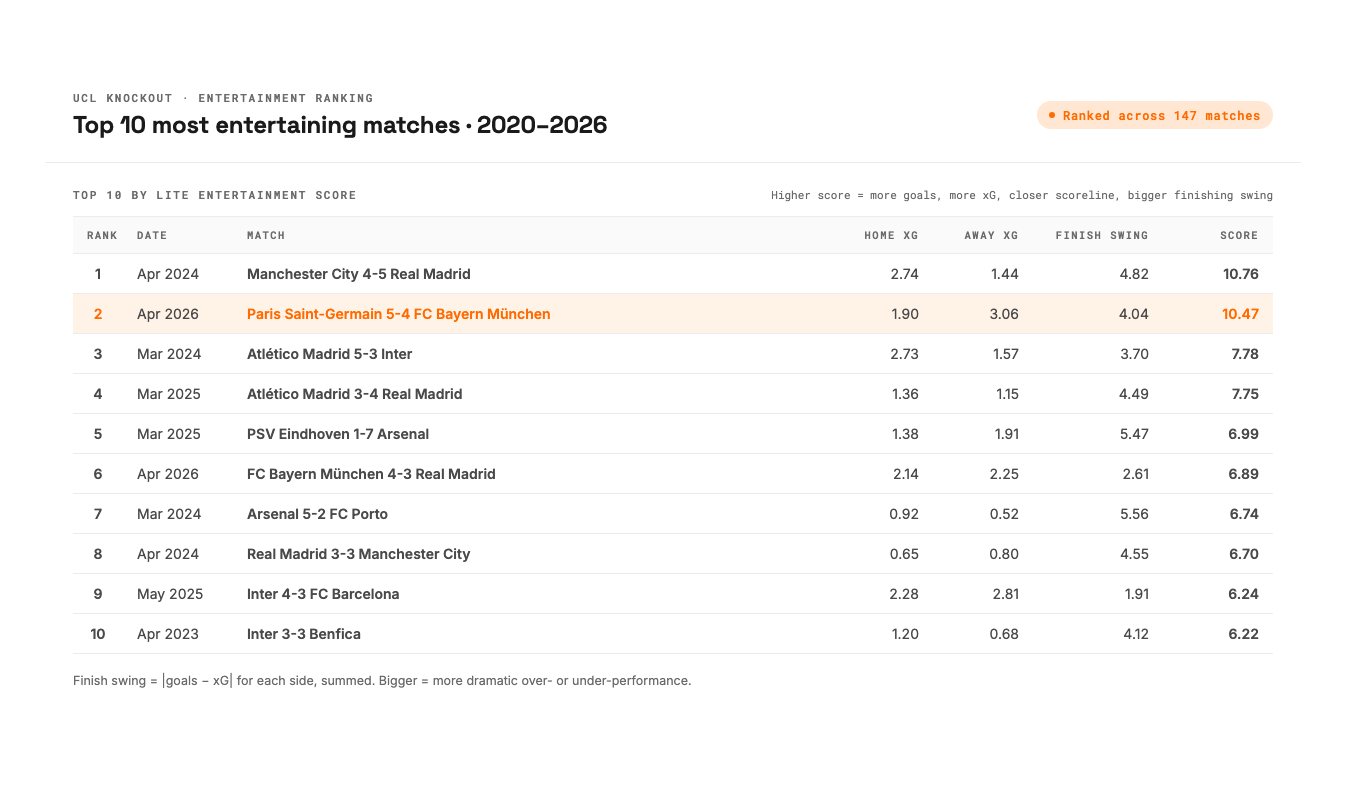Viewport: 1348px width, 786px height.
Task: Click finish swing value 4.12
Action: (x=1136, y=634)
